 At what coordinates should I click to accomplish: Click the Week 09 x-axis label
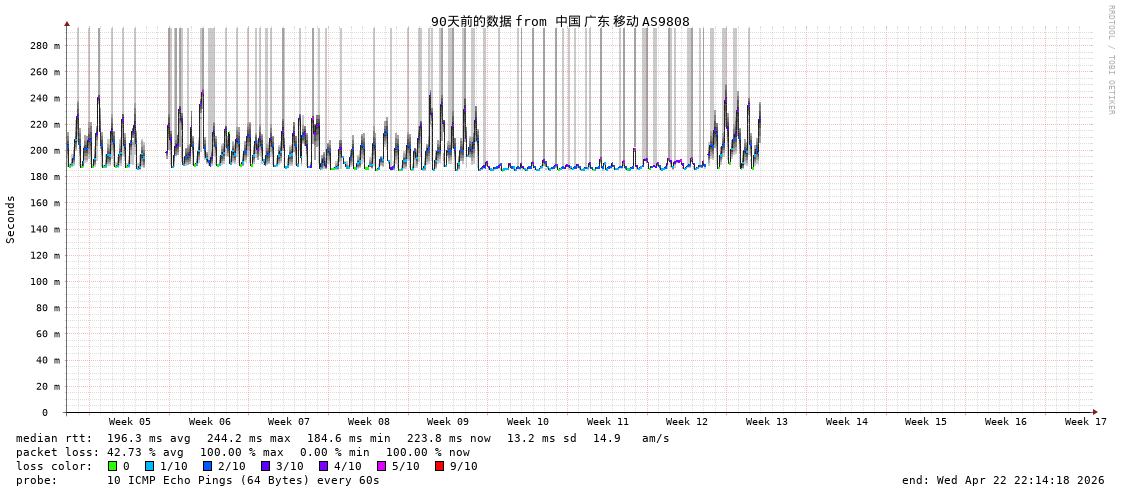(x=448, y=422)
